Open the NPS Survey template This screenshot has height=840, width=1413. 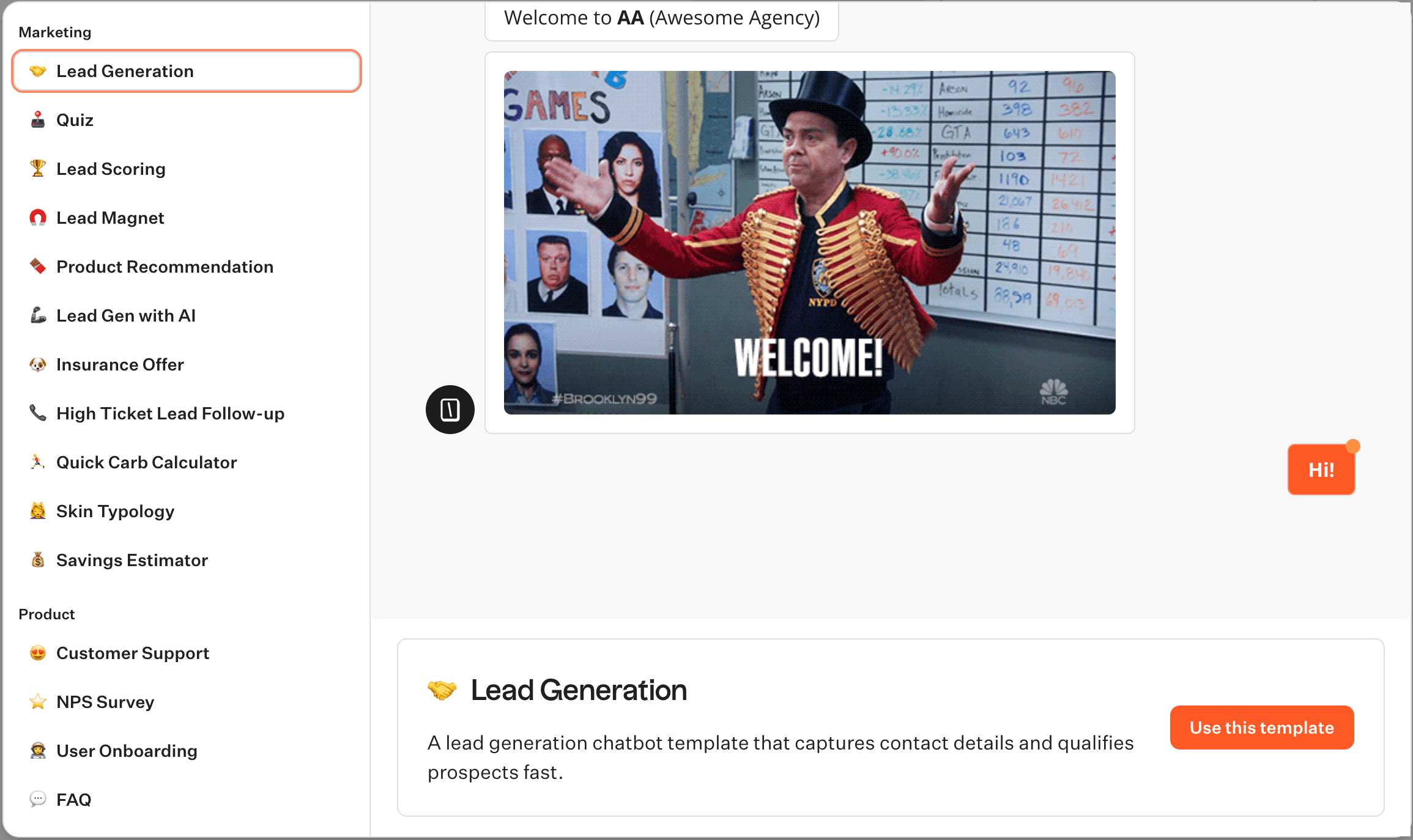click(x=187, y=702)
